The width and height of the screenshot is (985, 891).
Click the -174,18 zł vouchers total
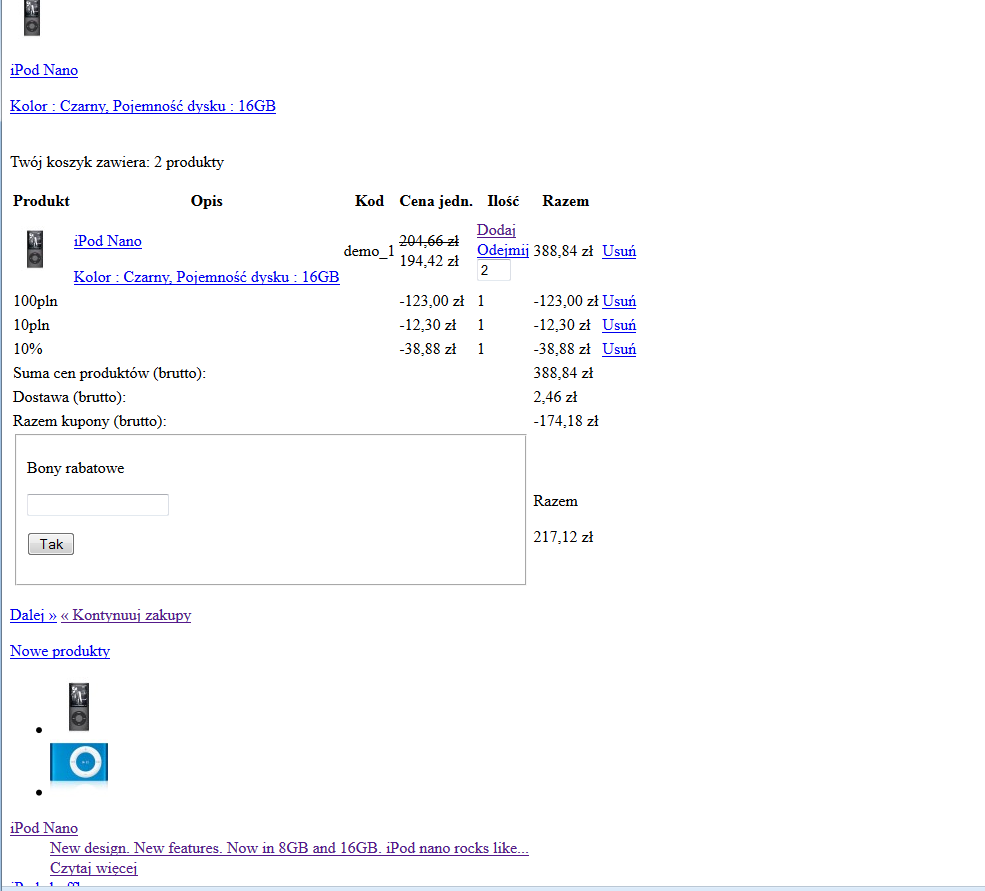coord(565,421)
